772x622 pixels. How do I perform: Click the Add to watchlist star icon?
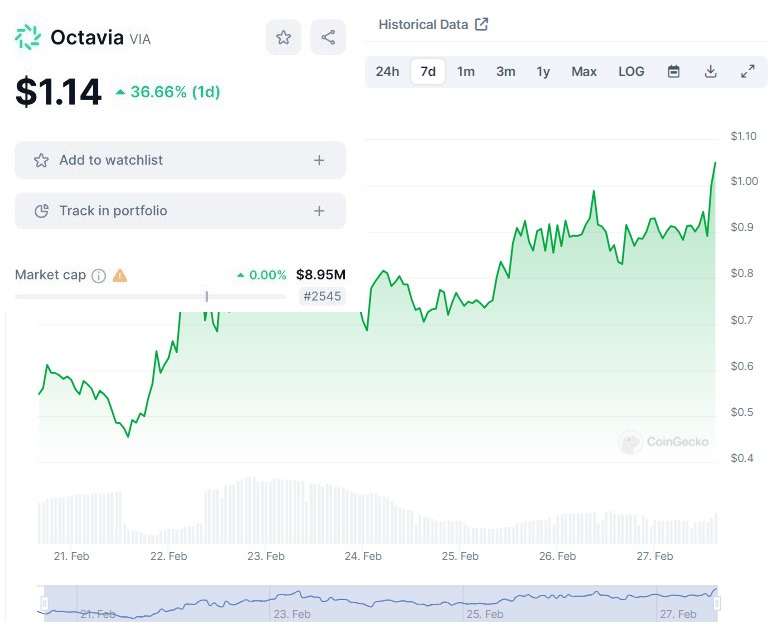[x=41, y=161]
